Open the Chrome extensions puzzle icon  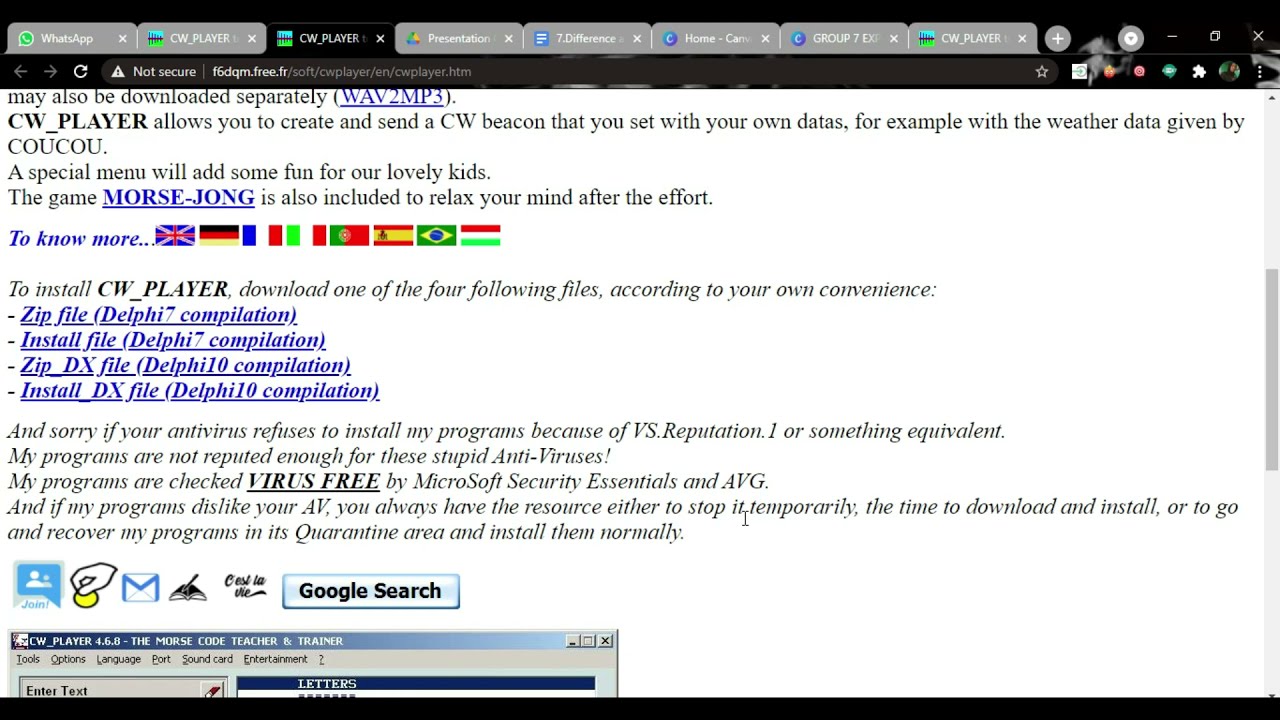pyautogui.click(x=1199, y=71)
